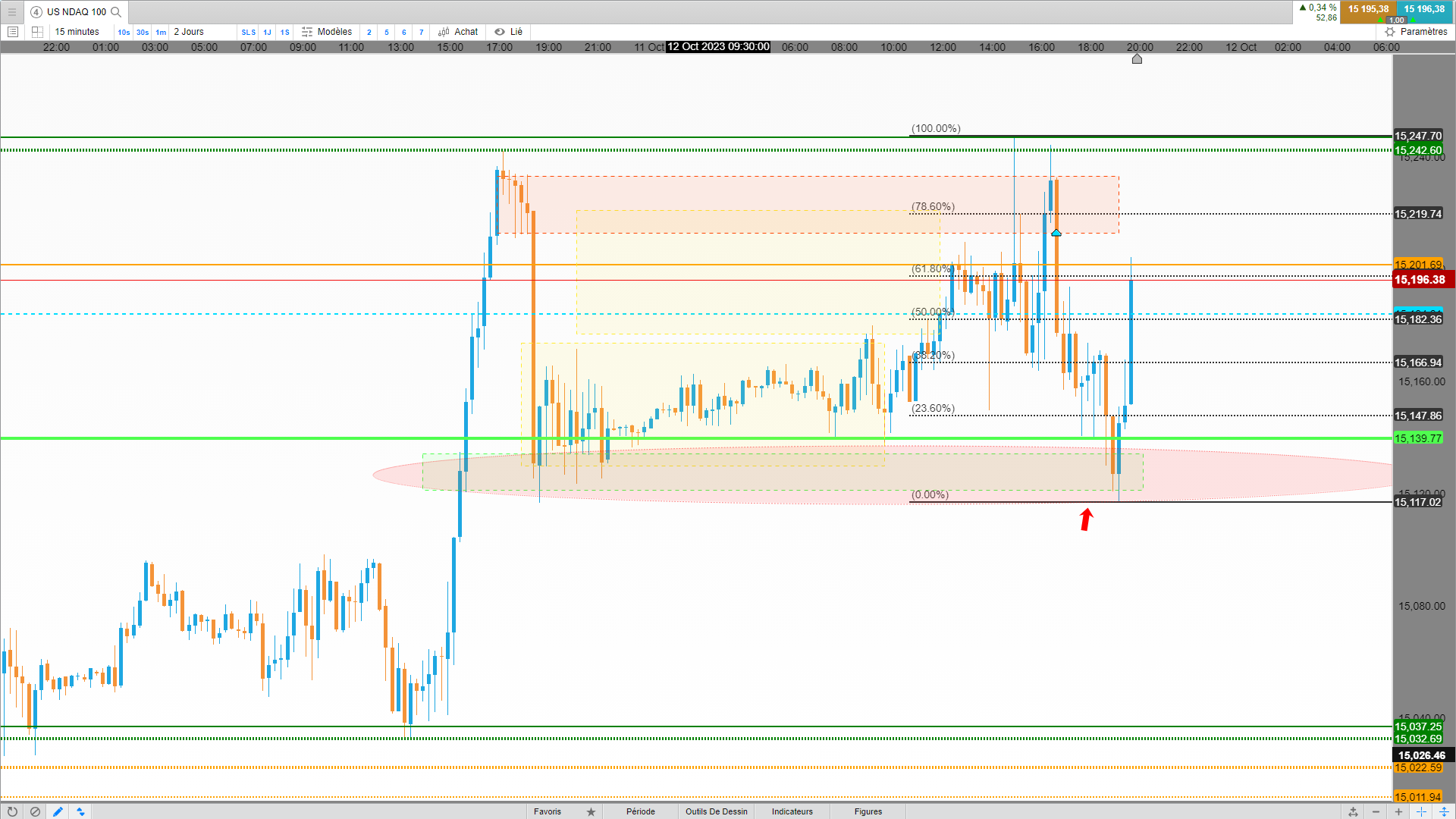Open the list panel icon in toolbar
Screen dimensions: 1456x819
(x=12, y=32)
